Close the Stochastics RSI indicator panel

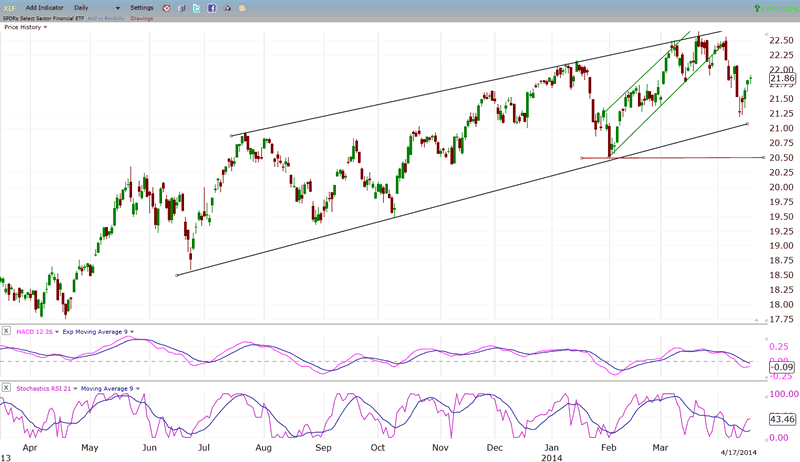[7, 388]
